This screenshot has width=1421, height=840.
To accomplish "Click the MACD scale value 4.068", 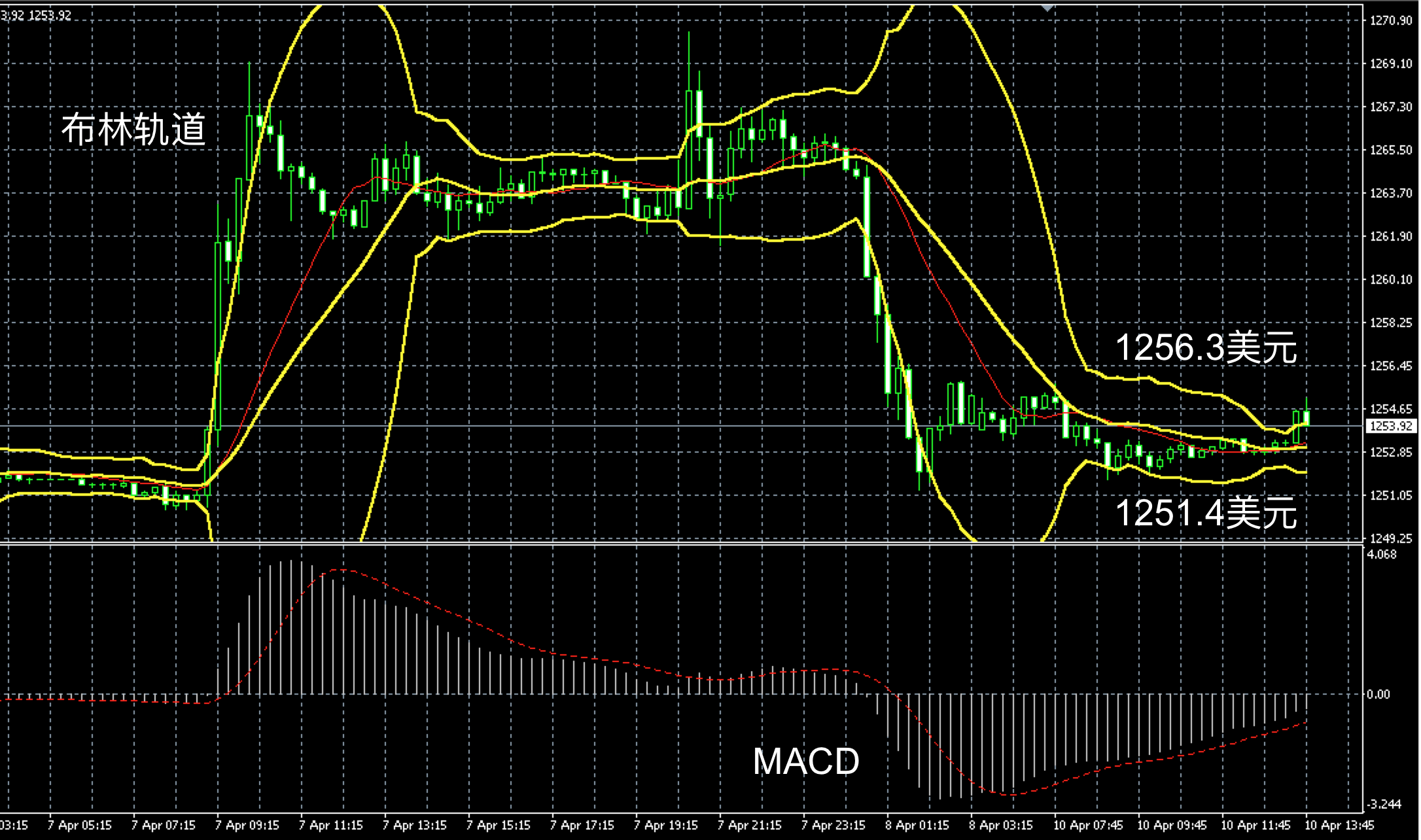I will pos(1382,554).
